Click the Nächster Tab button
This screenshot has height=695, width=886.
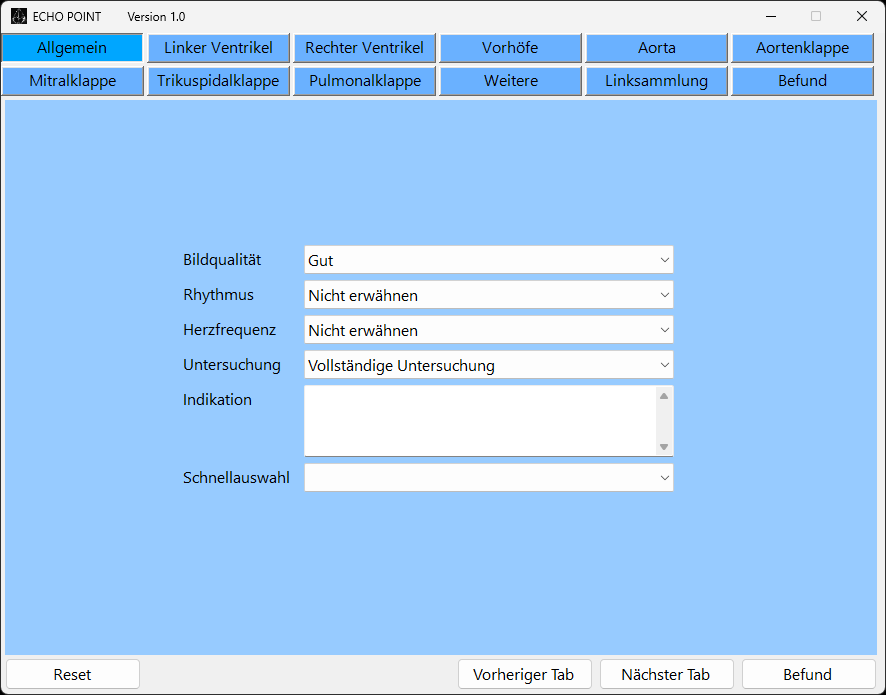[x=666, y=675]
